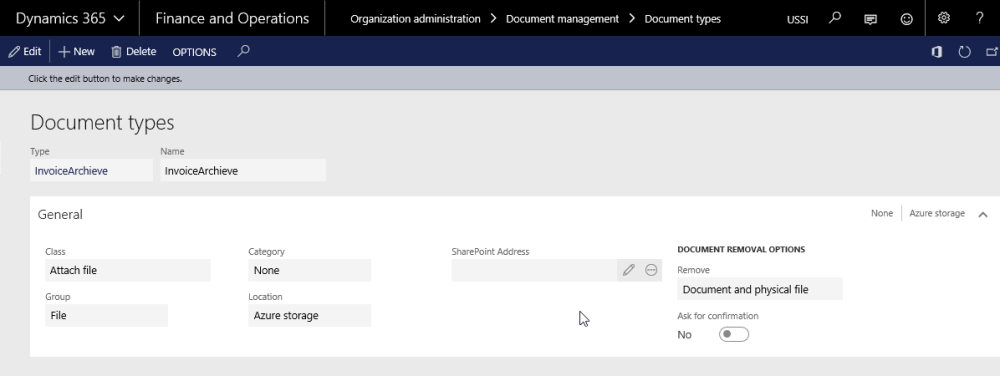Toggle Ask for confirmation switch

pos(733,335)
